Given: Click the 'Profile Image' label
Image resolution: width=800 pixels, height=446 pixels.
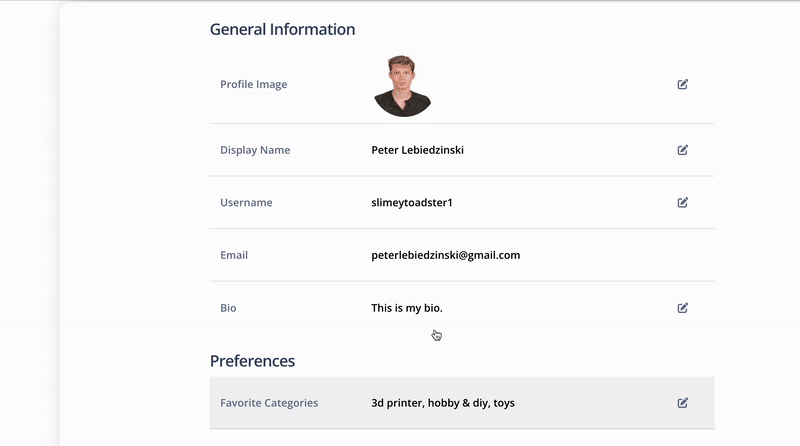Looking at the screenshot, I should (x=254, y=84).
